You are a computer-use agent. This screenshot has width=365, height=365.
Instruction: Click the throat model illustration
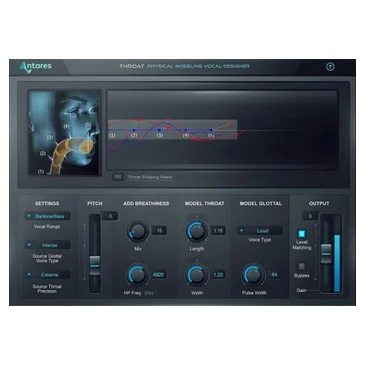[x=64, y=133]
